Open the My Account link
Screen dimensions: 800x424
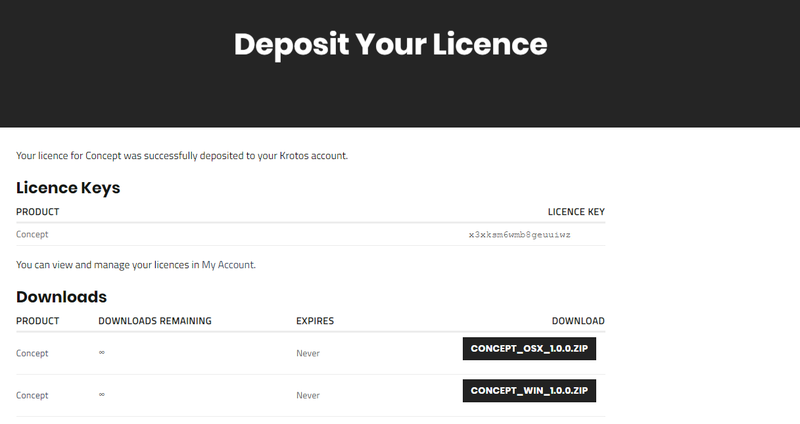[228, 265]
